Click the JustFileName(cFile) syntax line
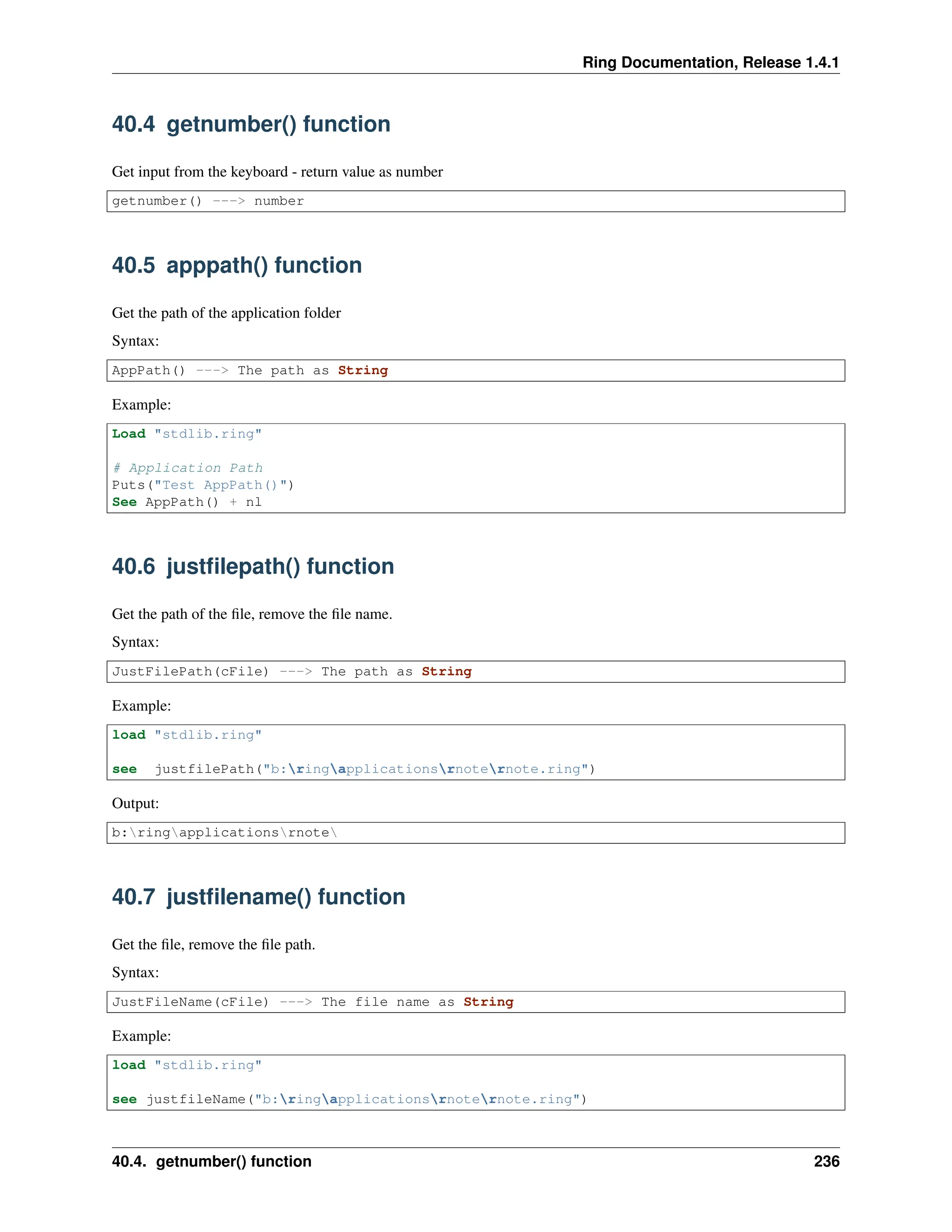The width and height of the screenshot is (952, 1232). tap(312, 1002)
